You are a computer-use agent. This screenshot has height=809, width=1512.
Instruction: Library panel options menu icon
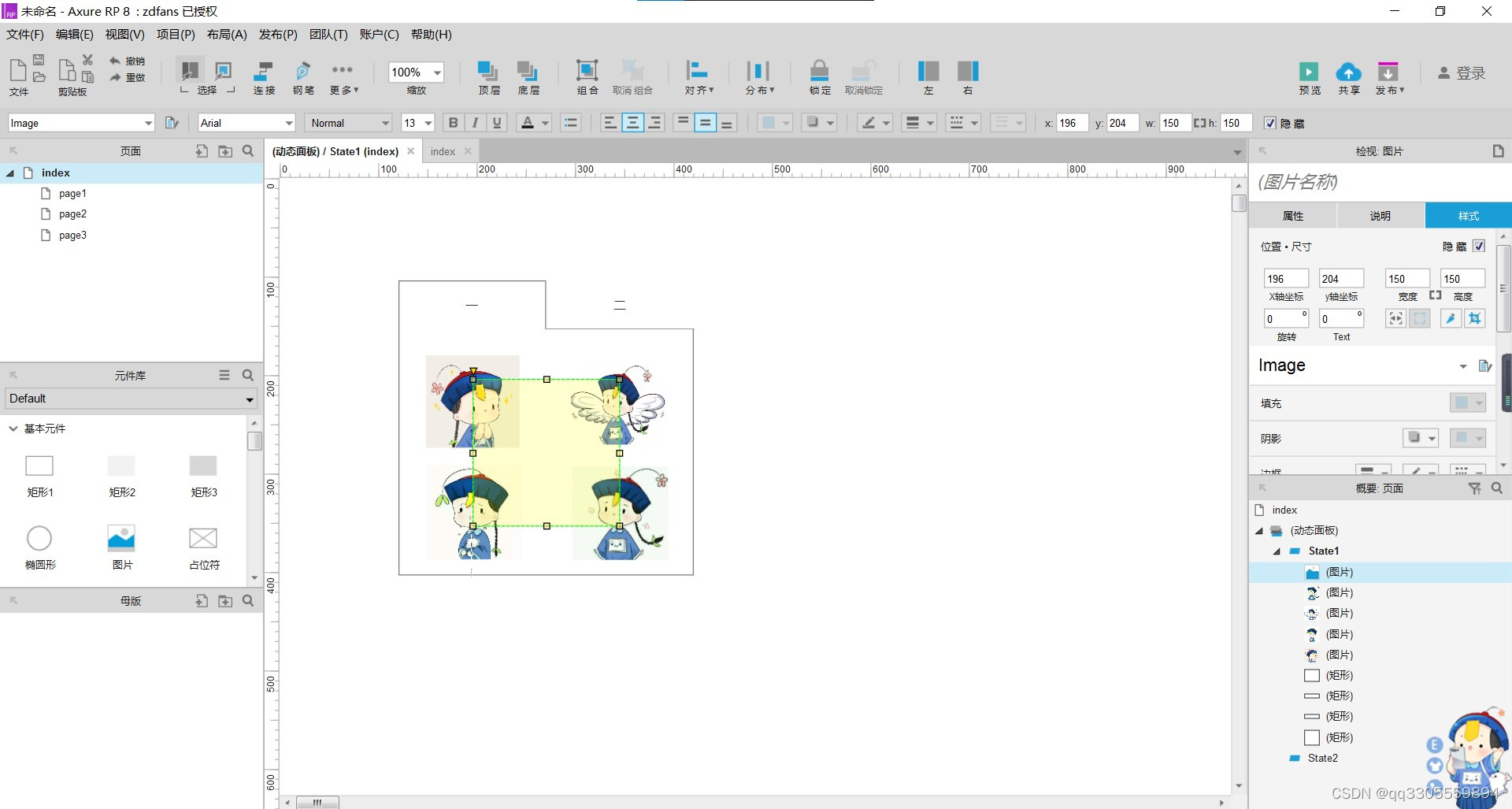(x=224, y=376)
